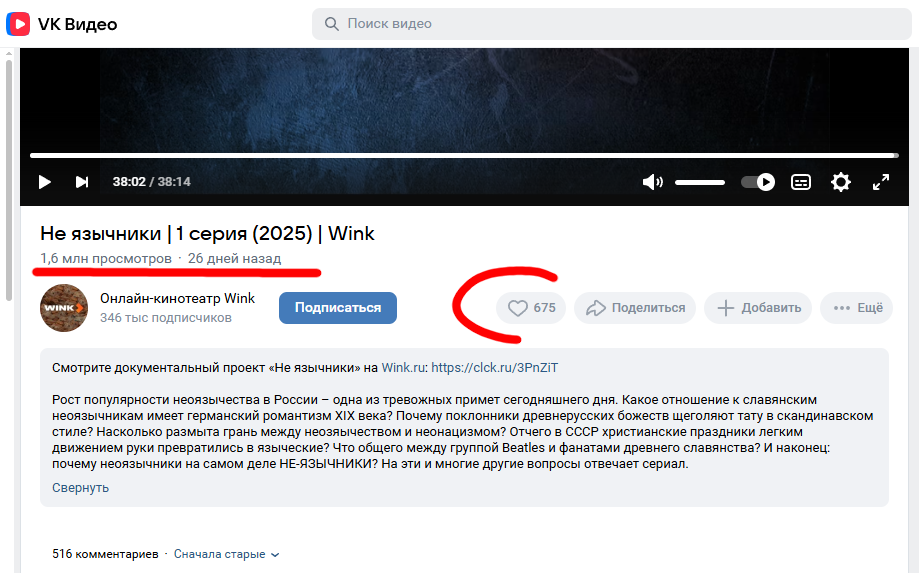919x573 pixels.
Task: Open Онлайн-кинотеатр Wink channel name
Action: [x=177, y=298]
